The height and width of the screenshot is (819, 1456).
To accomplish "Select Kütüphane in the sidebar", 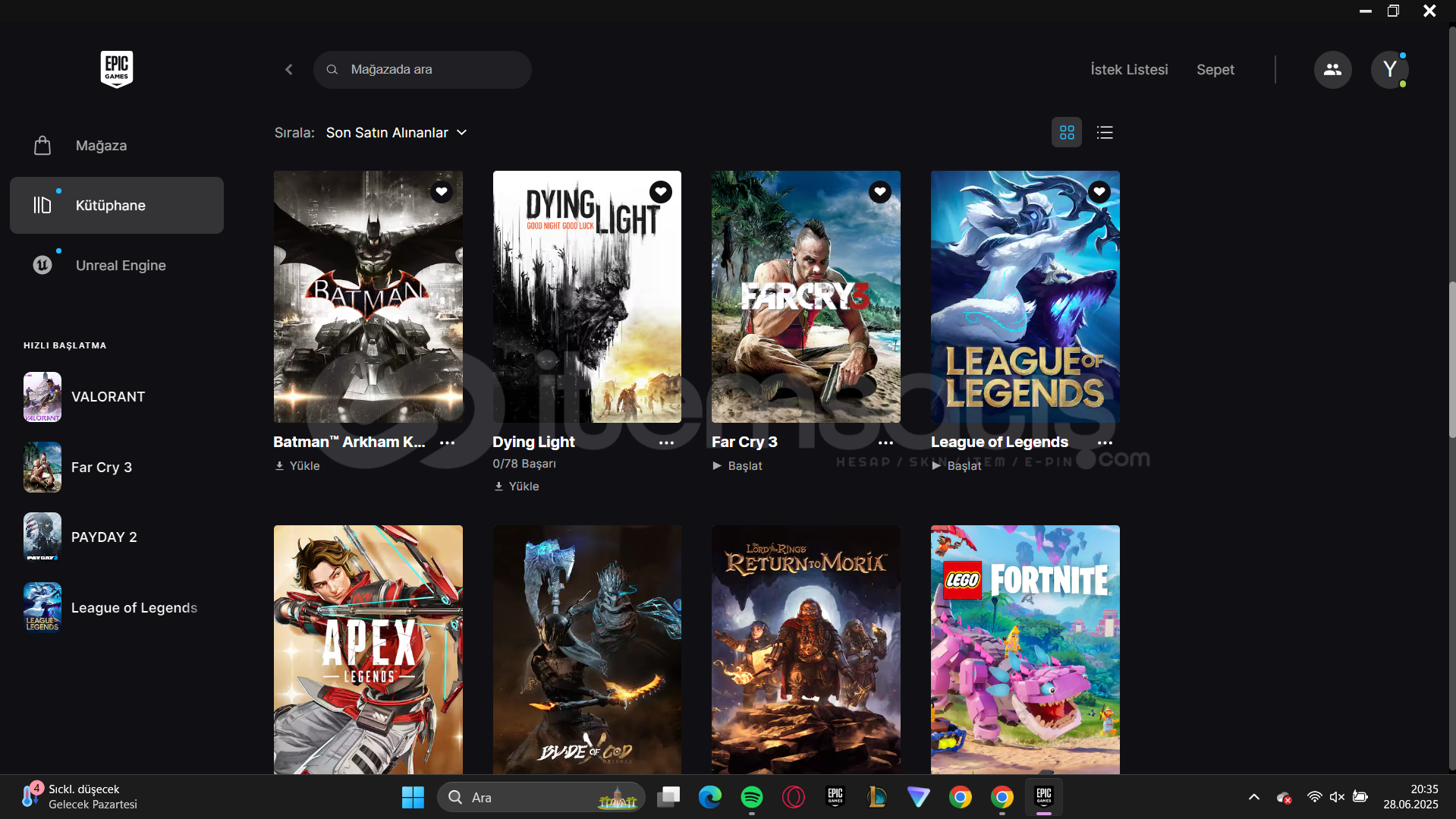I will click(117, 206).
